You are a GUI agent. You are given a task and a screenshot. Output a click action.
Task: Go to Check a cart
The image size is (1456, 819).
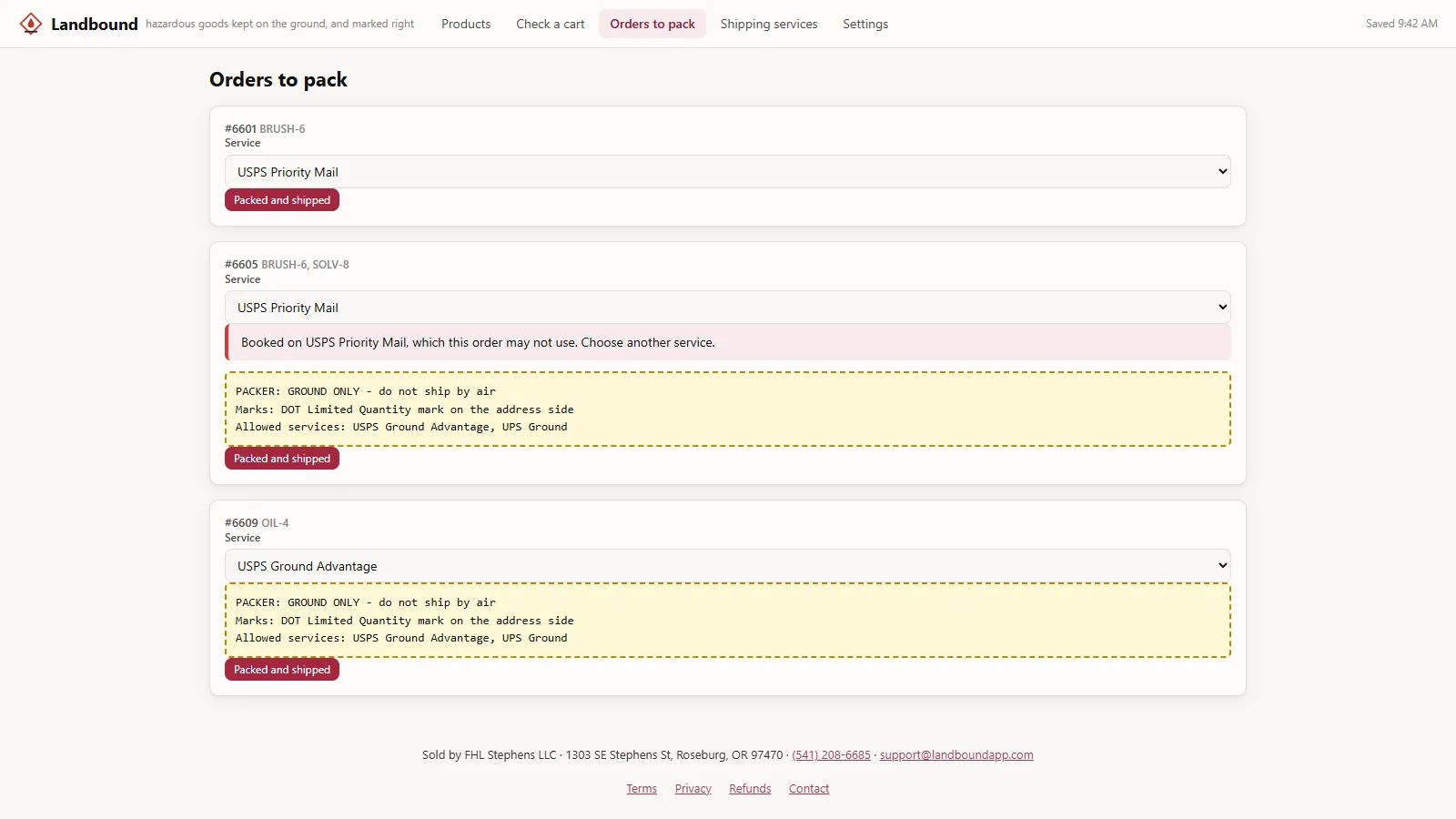(x=551, y=24)
